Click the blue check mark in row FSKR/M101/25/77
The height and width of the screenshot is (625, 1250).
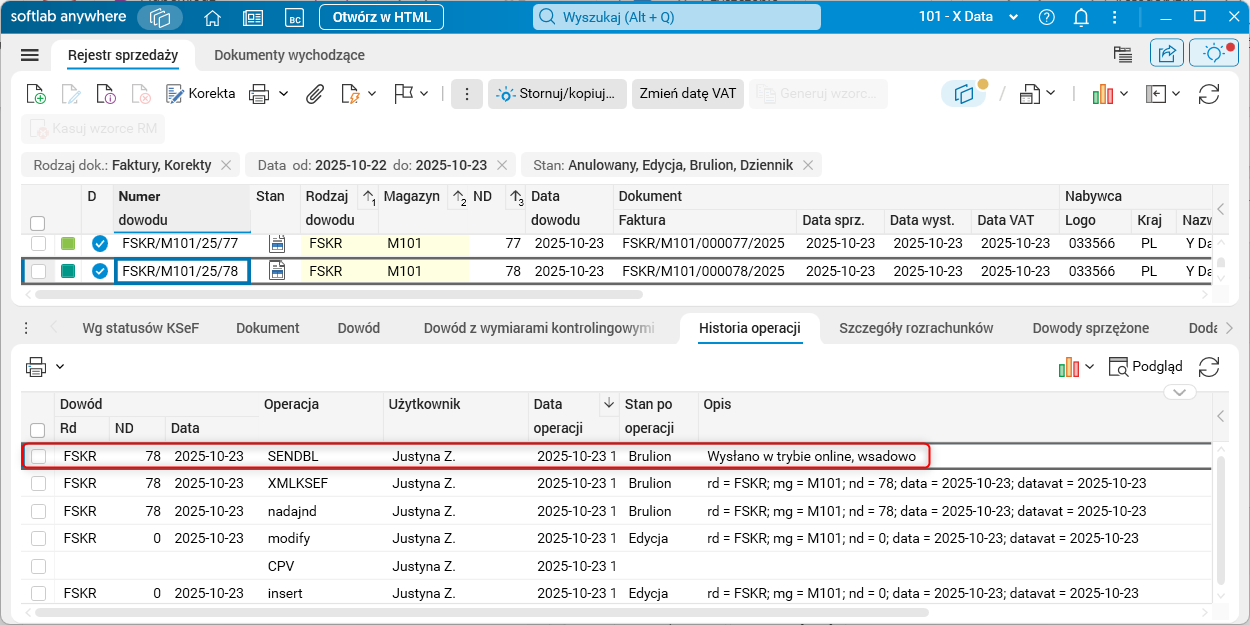[x=100, y=243]
